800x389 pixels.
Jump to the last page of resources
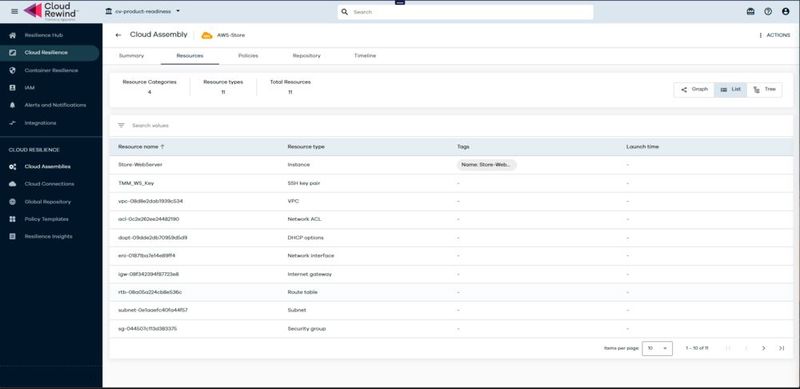point(781,348)
